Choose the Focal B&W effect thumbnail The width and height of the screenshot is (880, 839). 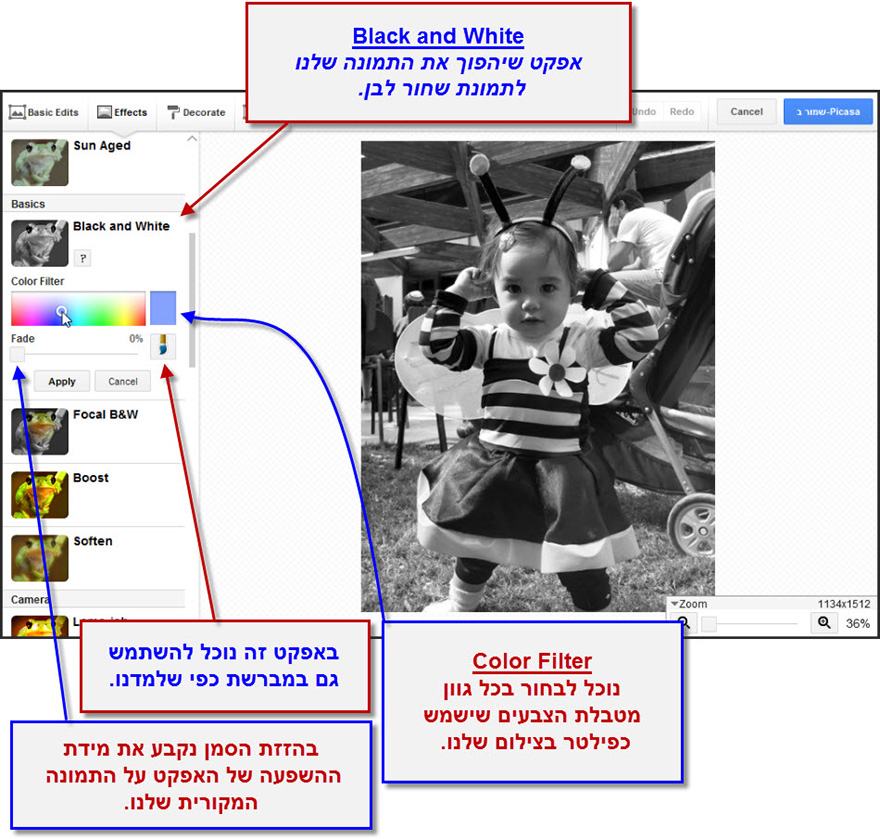(x=40, y=431)
